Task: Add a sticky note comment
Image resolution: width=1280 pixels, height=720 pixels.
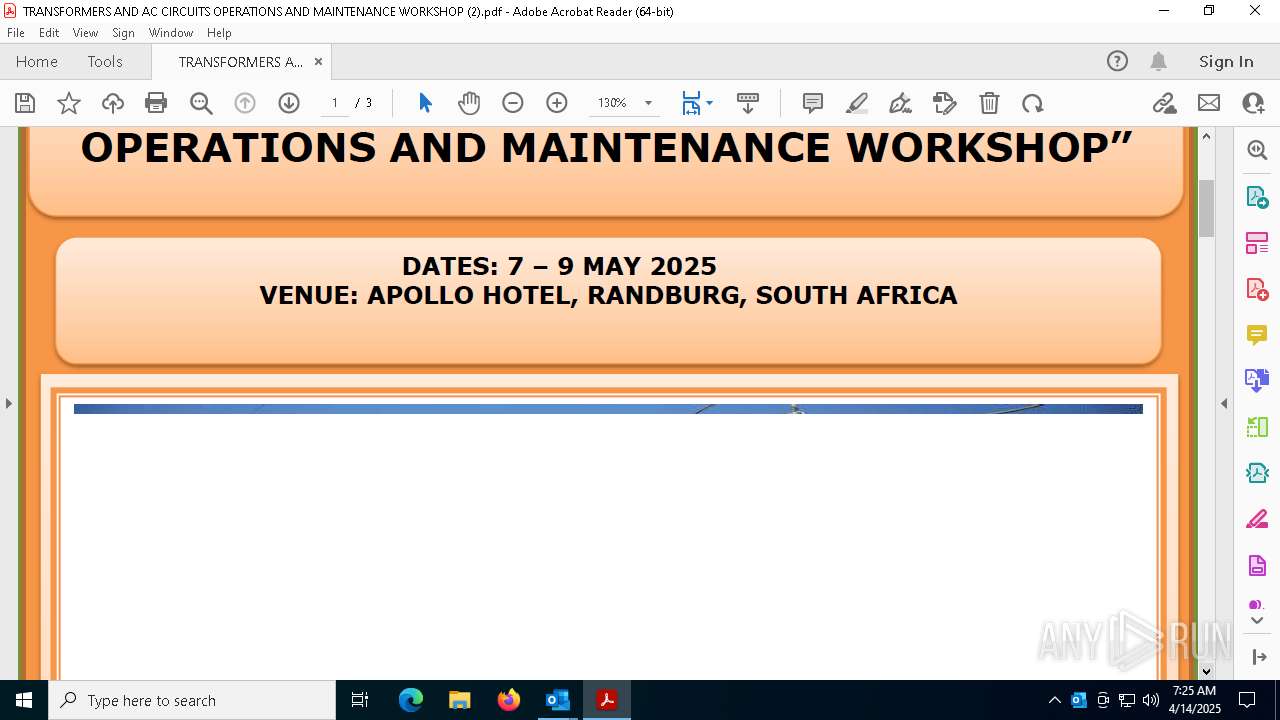Action: pyautogui.click(x=813, y=103)
